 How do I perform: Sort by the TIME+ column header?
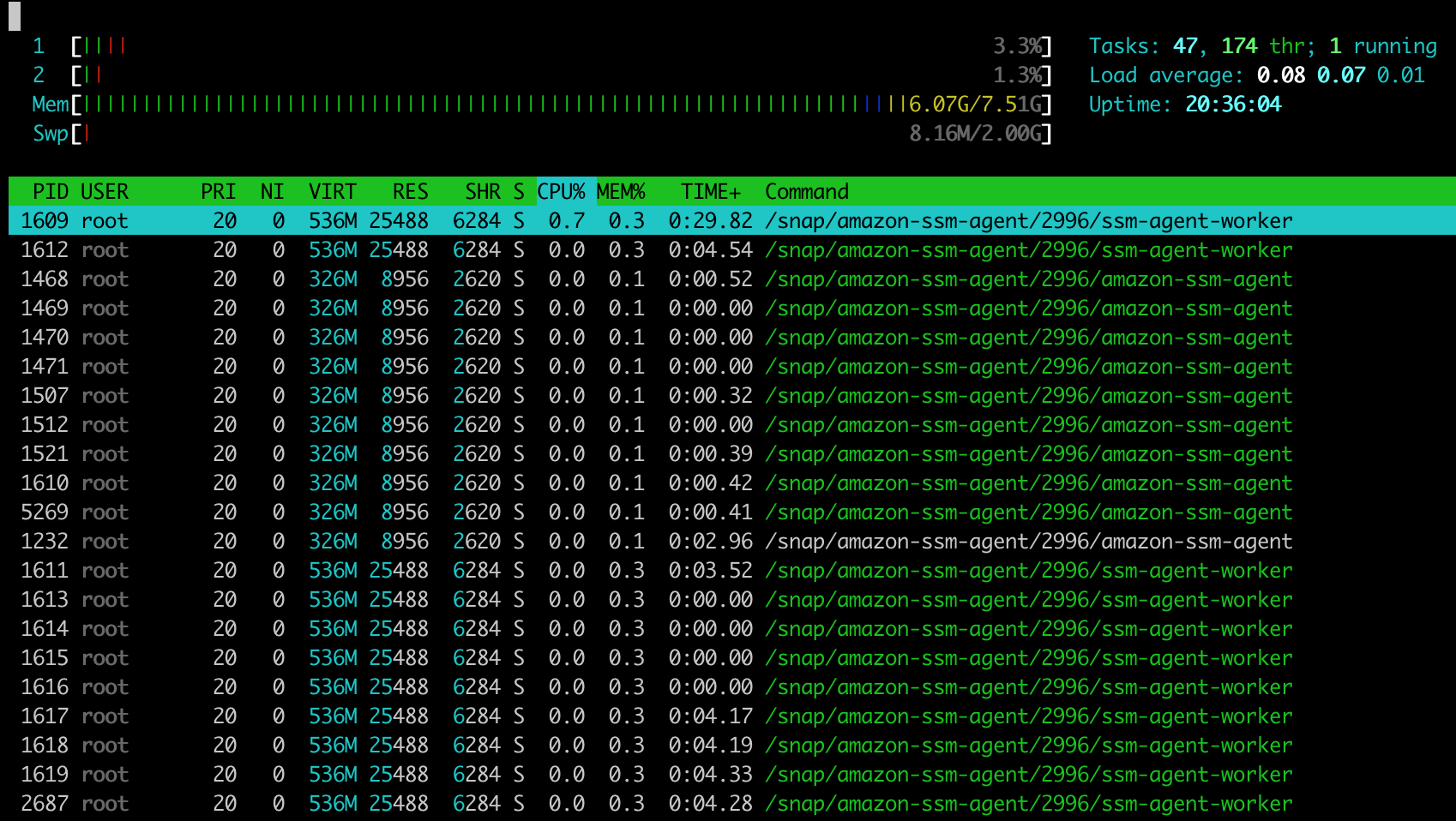(x=711, y=191)
